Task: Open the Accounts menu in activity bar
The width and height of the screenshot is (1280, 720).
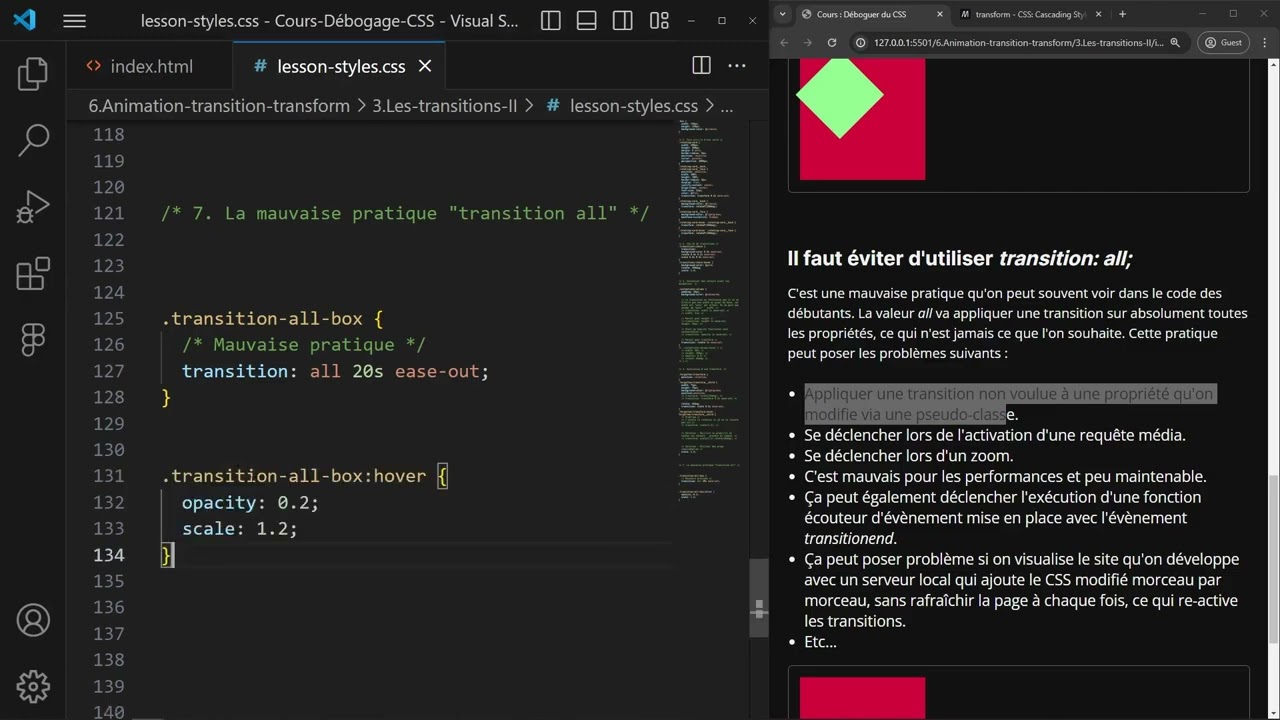Action: point(33,620)
